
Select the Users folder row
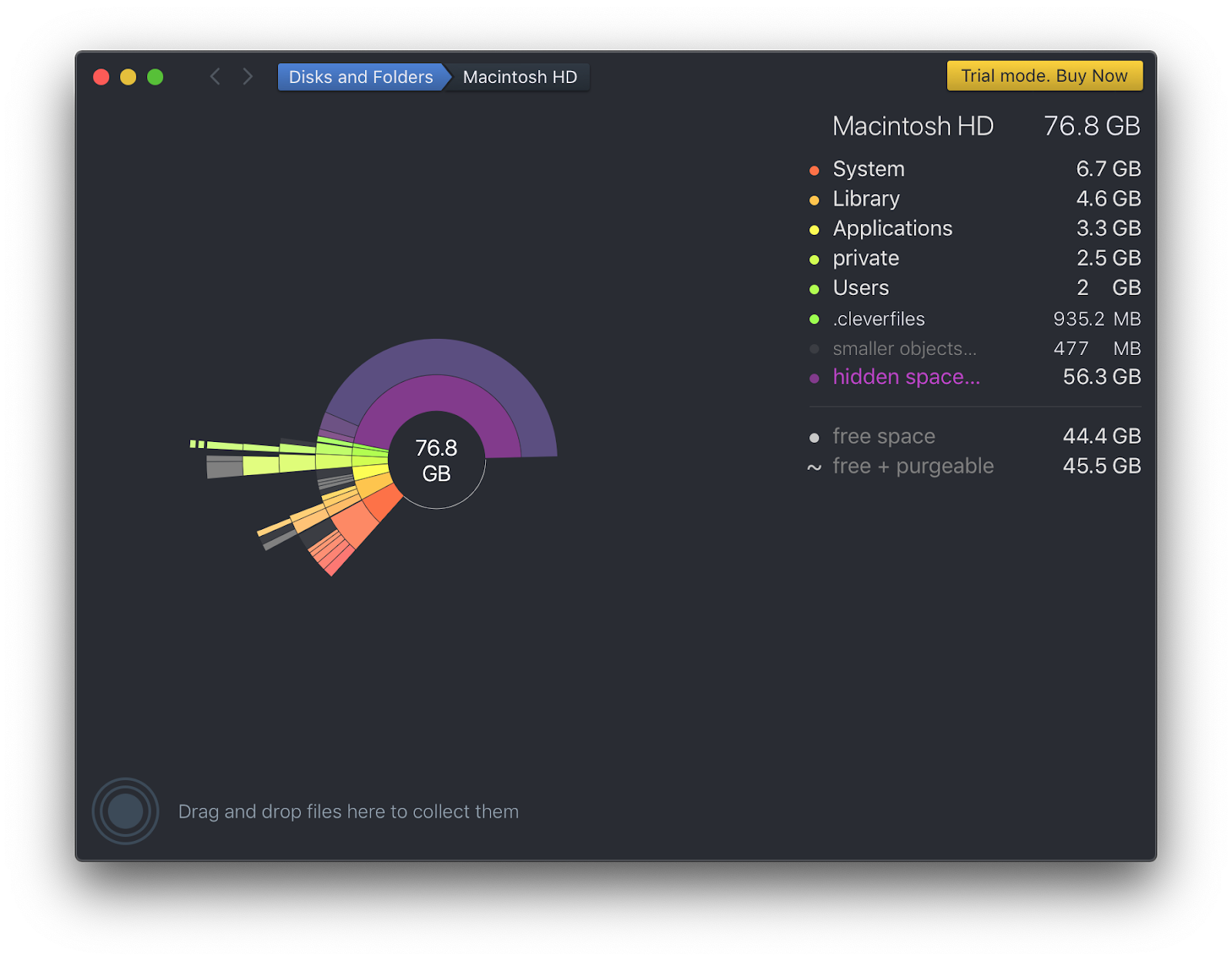975,288
